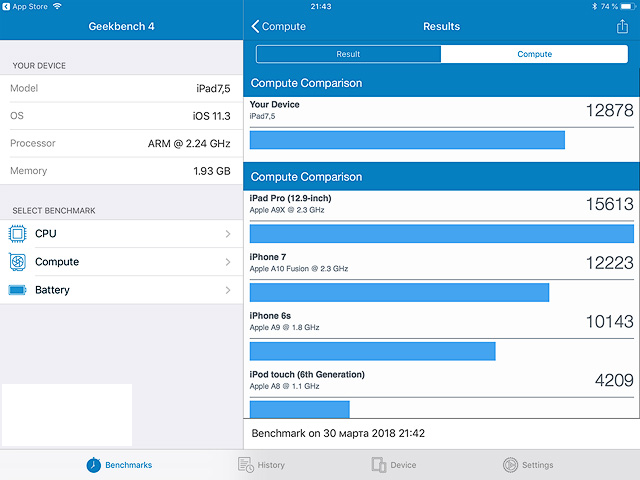Tap Apple A10 Fusion @ 2.3 GHz text

tap(299, 269)
